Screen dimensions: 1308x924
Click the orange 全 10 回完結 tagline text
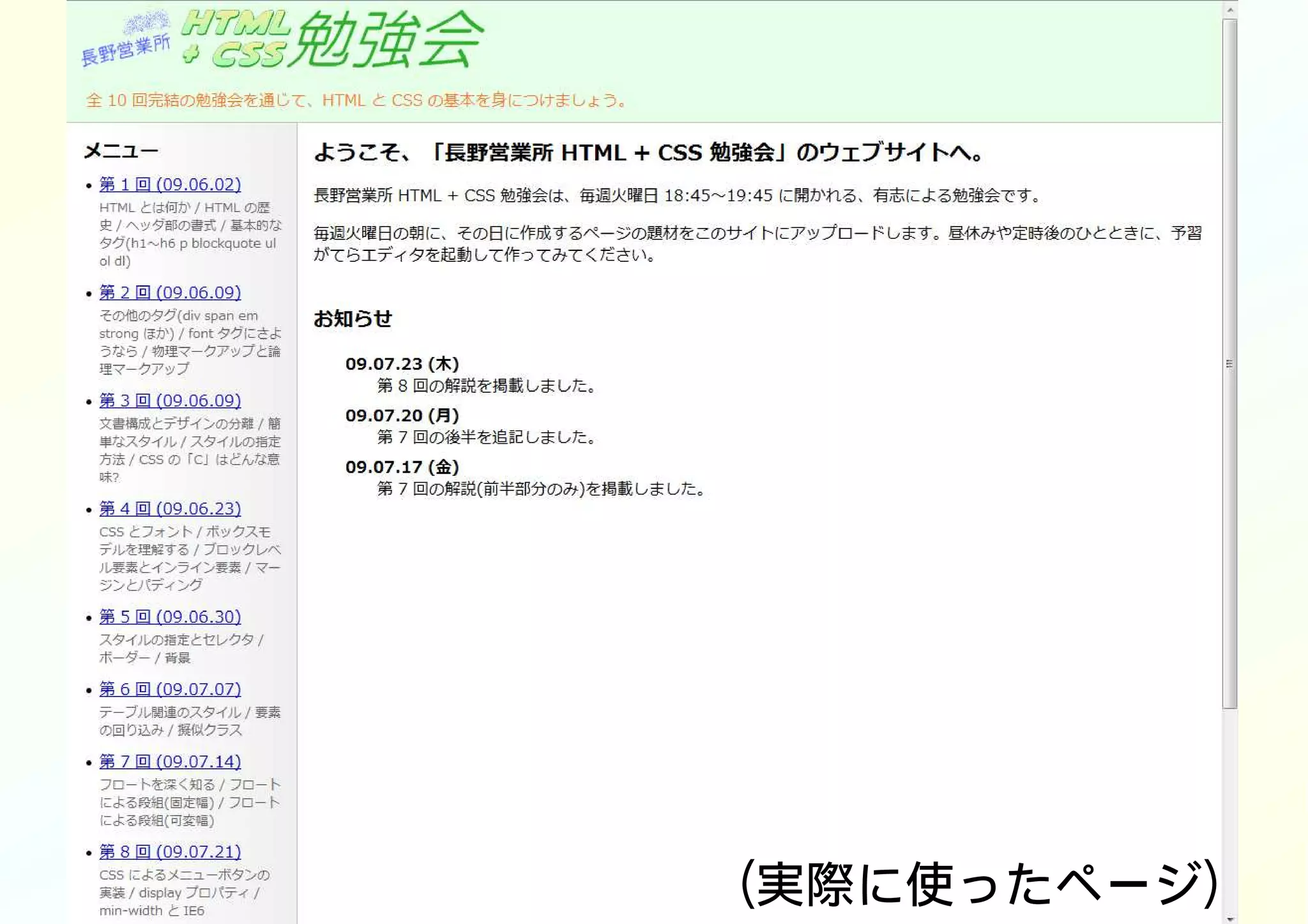[x=356, y=100]
